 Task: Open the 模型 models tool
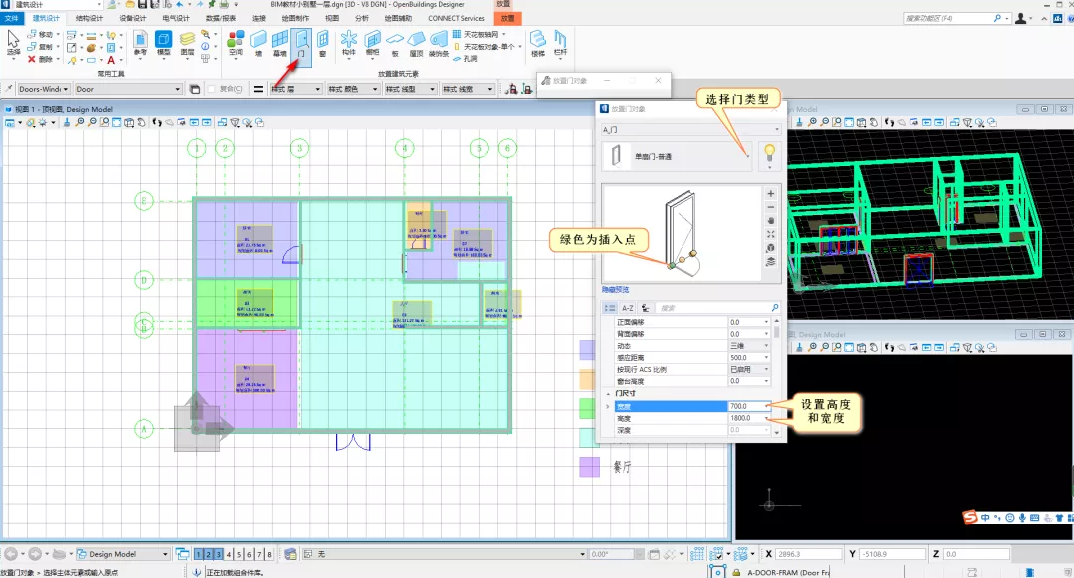pyautogui.click(x=164, y=44)
